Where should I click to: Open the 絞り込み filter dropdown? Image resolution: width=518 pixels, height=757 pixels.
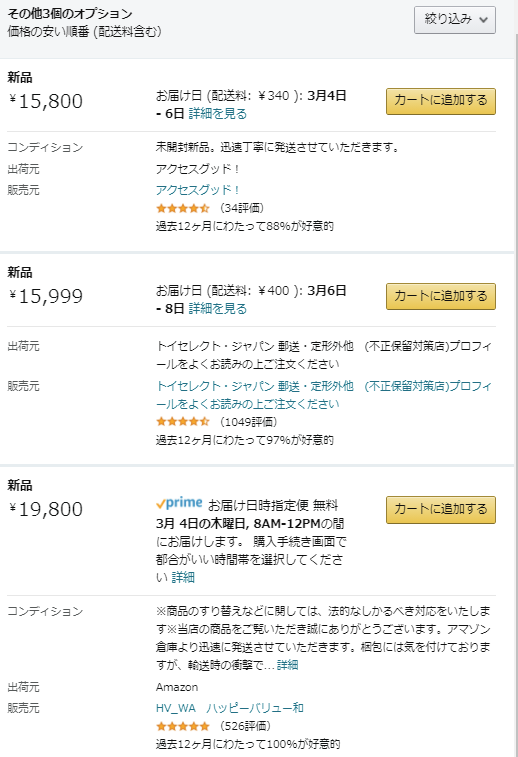454,20
